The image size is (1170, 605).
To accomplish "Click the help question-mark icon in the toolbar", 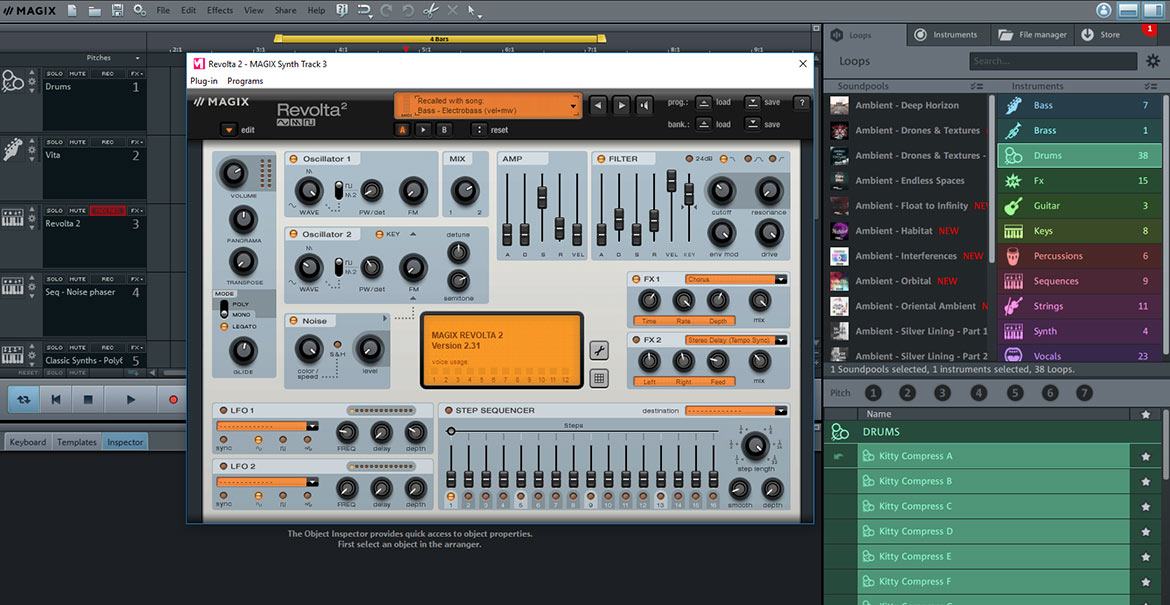I will (x=342, y=10).
